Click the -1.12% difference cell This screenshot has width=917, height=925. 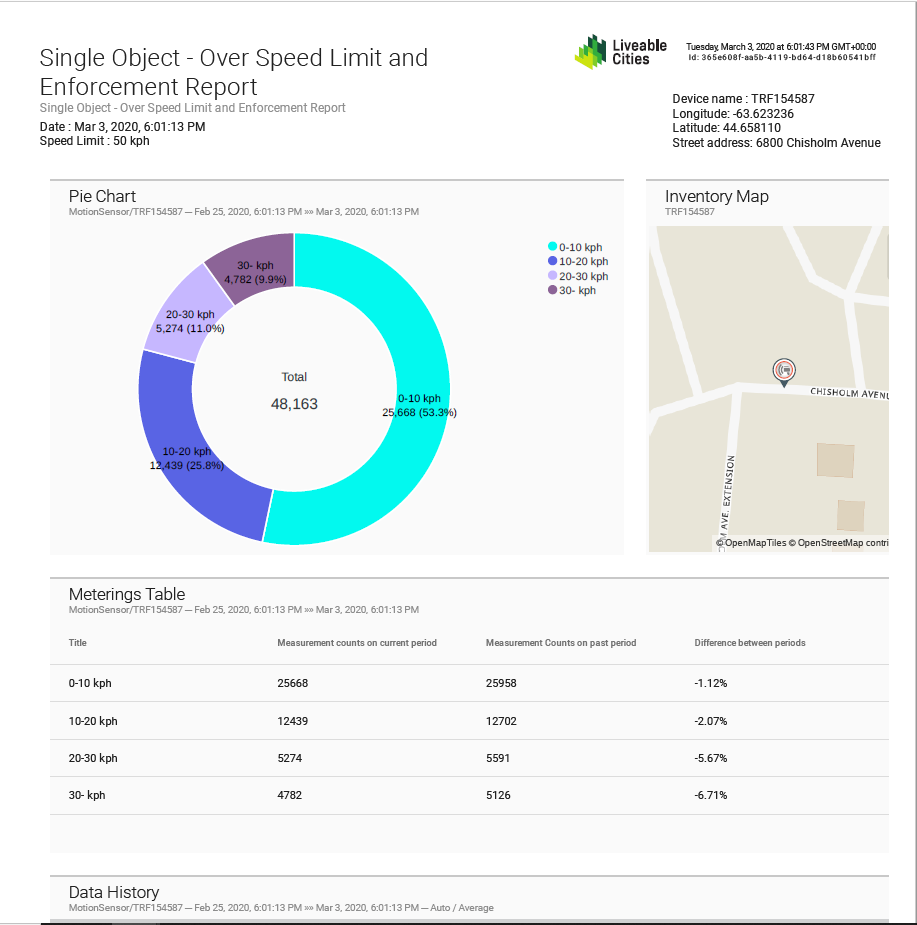tap(710, 683)
